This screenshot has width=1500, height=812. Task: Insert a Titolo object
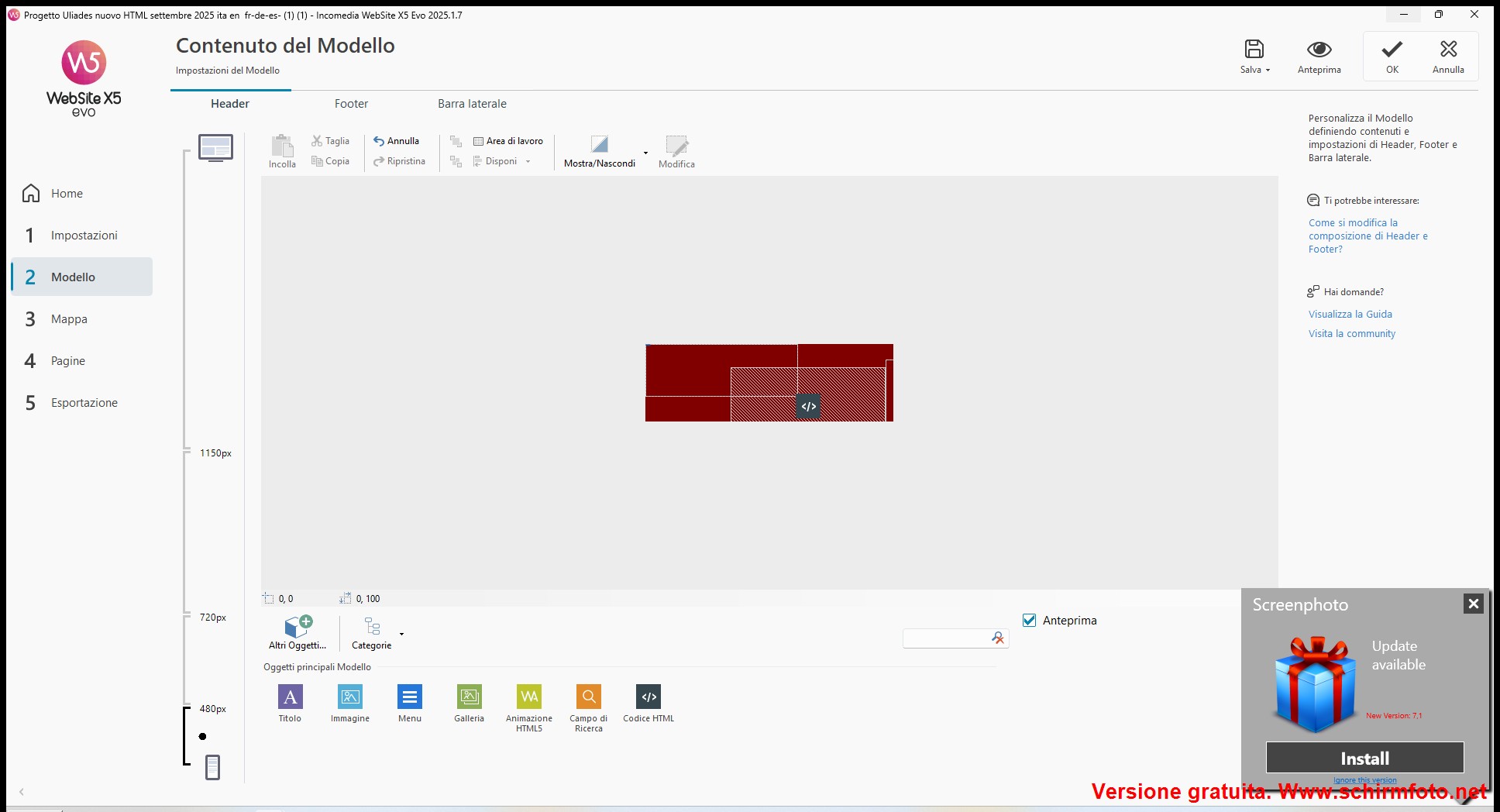290,697
